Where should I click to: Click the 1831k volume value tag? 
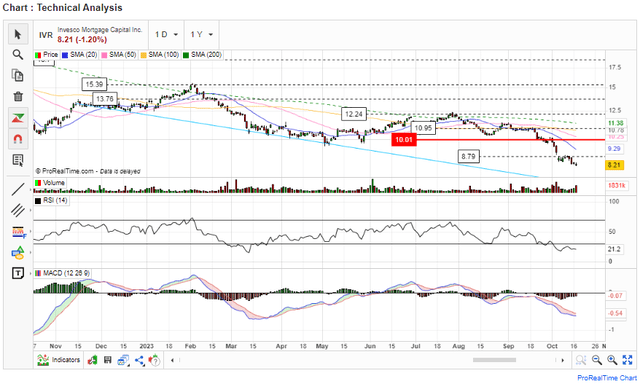[x=616, y=186]
